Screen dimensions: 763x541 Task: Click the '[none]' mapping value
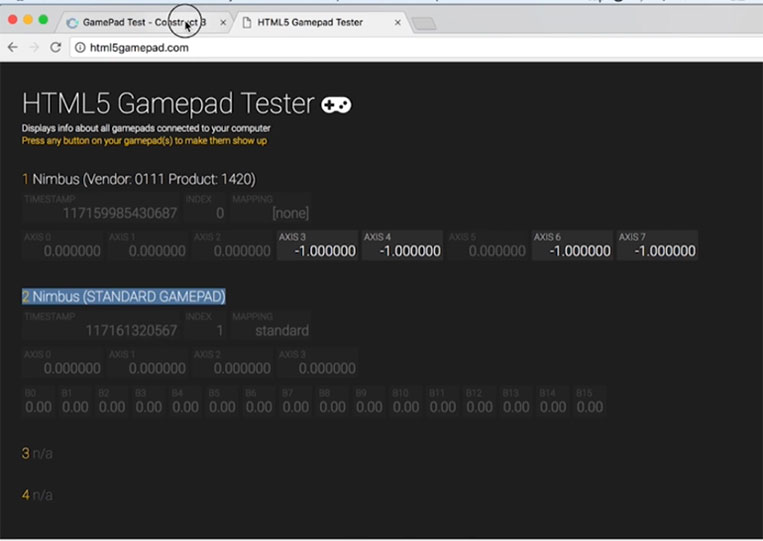tap(291, 213)
